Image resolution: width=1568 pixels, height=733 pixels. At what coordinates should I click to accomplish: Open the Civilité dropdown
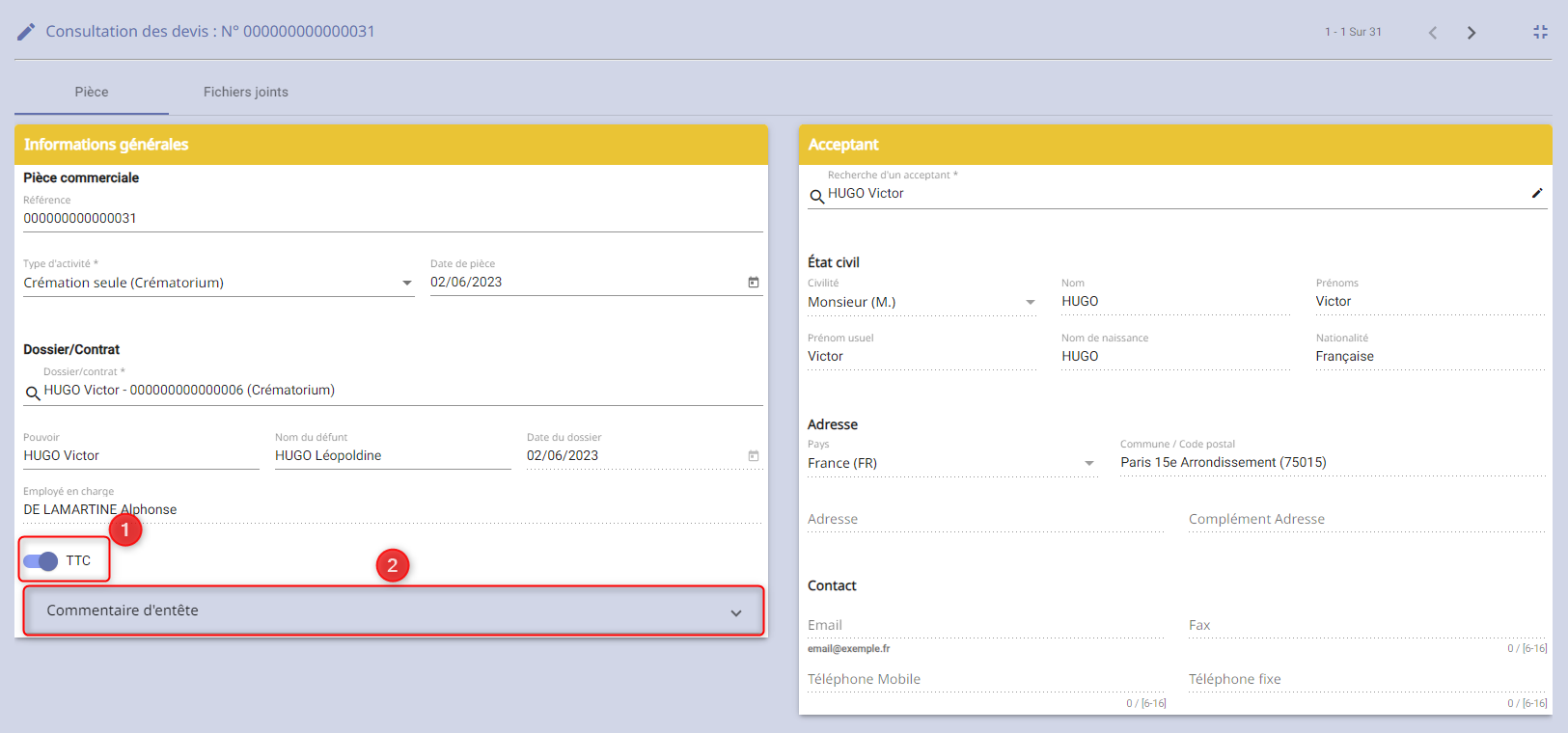point(1030,302)
